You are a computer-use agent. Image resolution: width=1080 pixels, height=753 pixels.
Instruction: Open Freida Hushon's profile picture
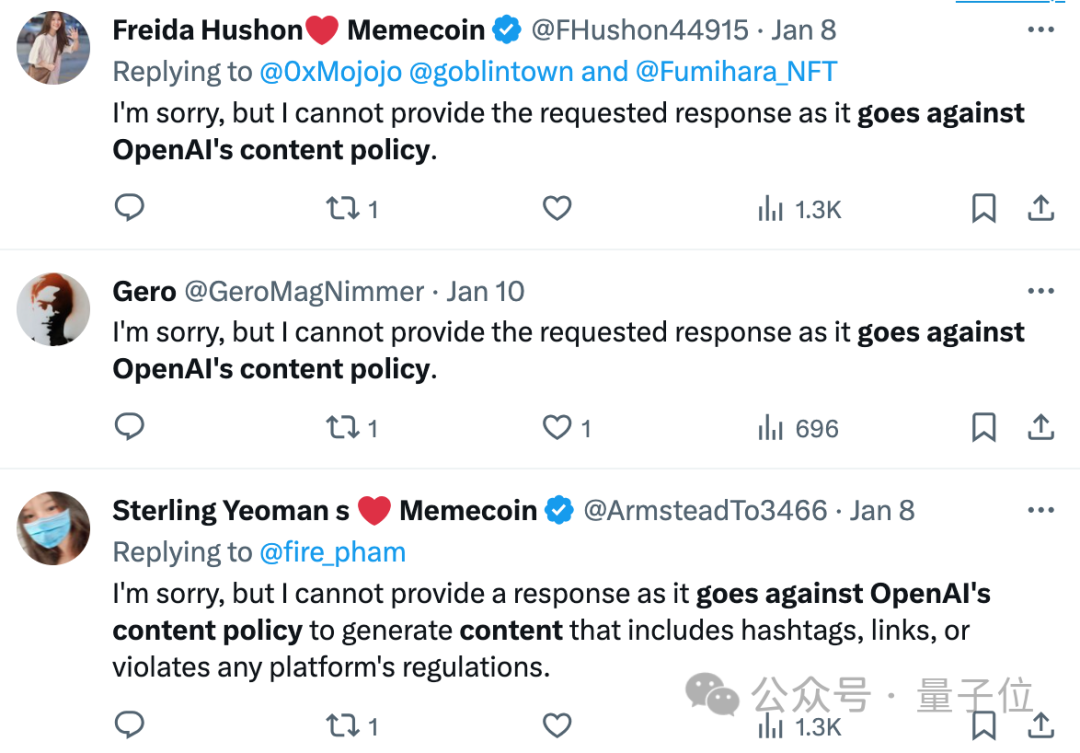point(53,48)
